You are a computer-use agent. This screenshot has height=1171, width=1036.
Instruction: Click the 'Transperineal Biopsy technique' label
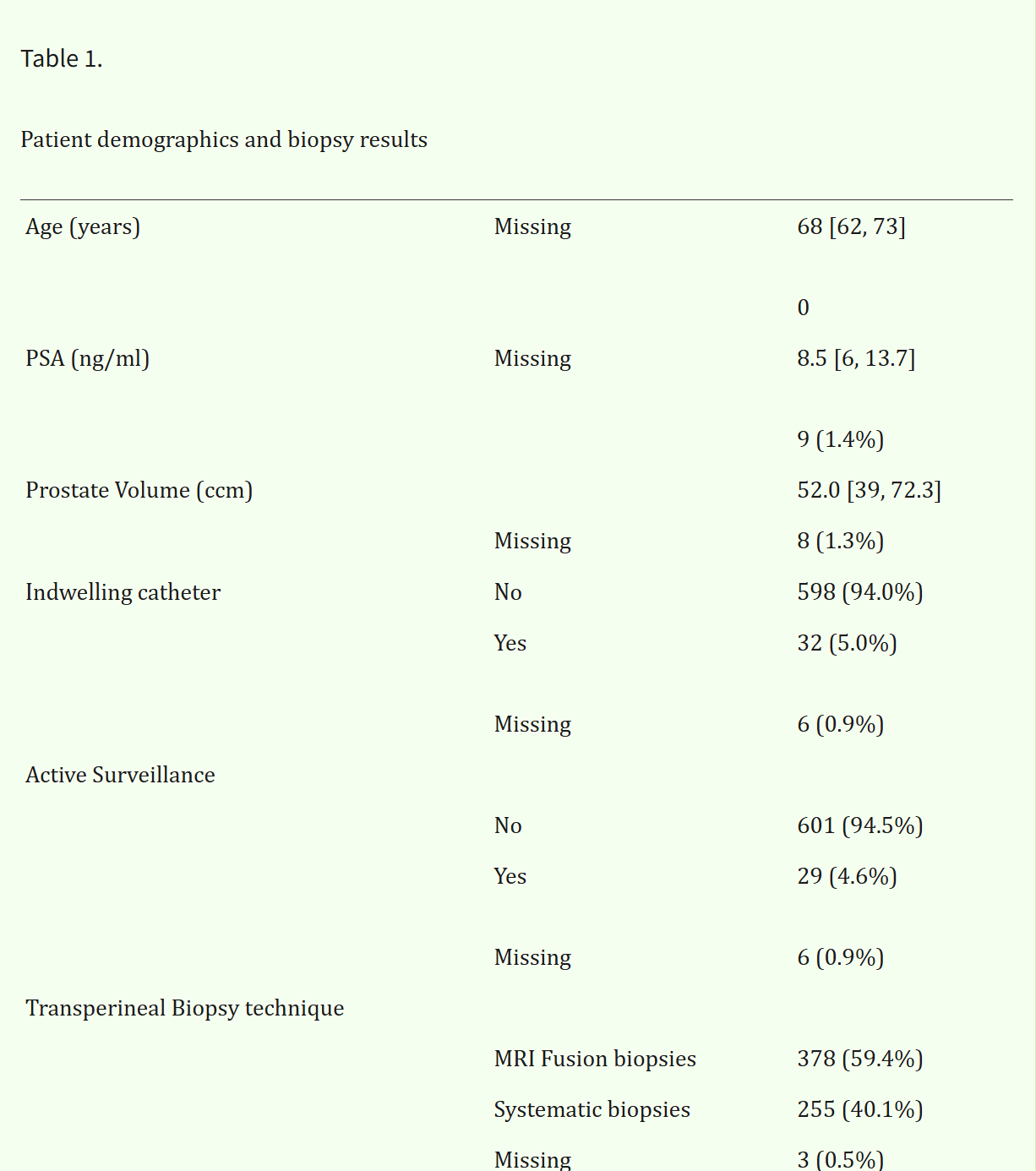tap(185, 1009)
